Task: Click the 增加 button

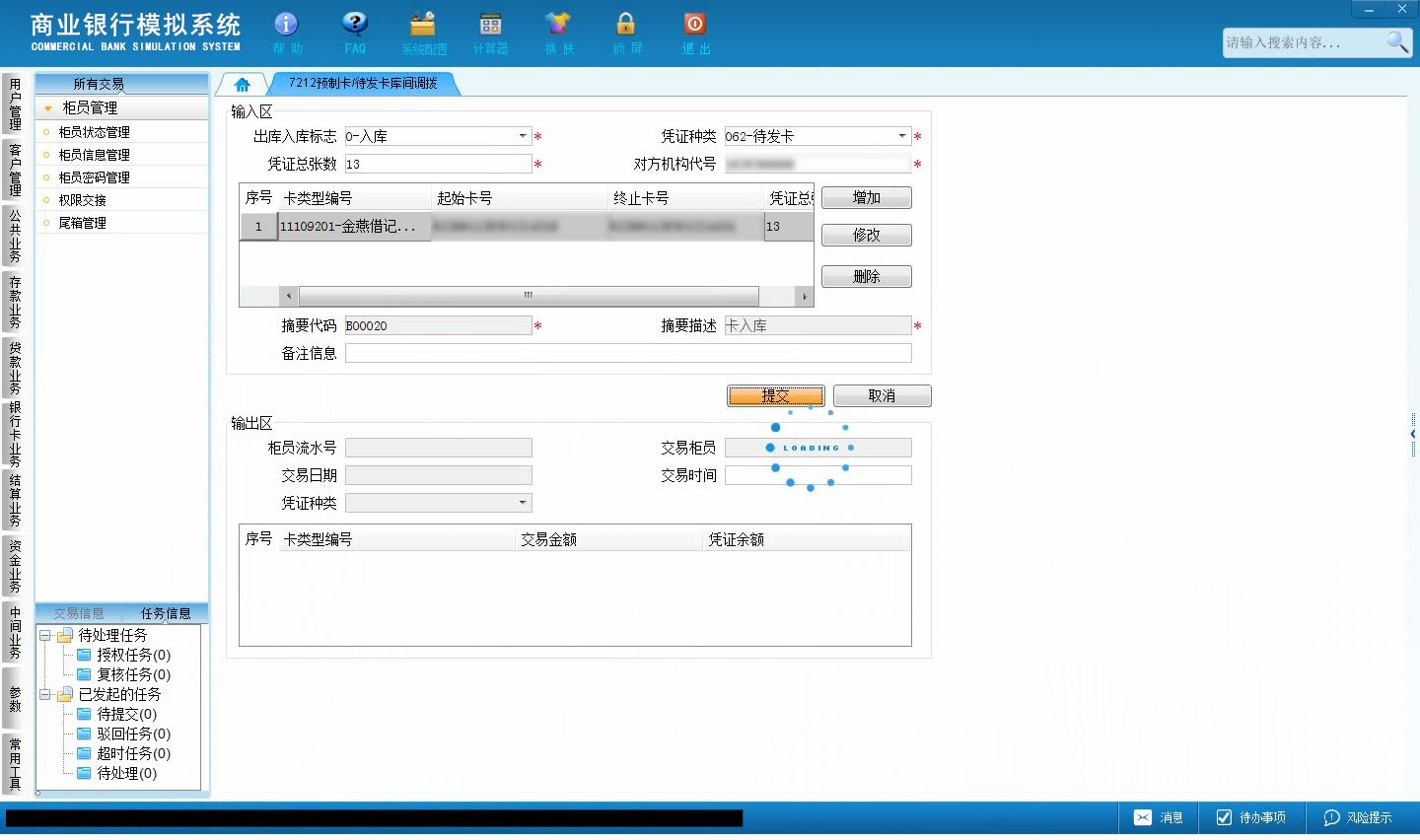Action: (867, 198)
